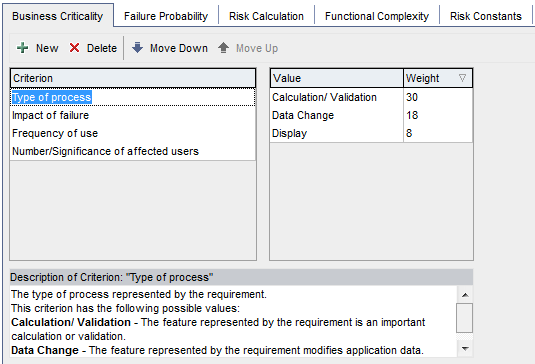This screenshot has height=364, width=535.
Task: Click the Move Up button label
Action: [x=257, y=48]
